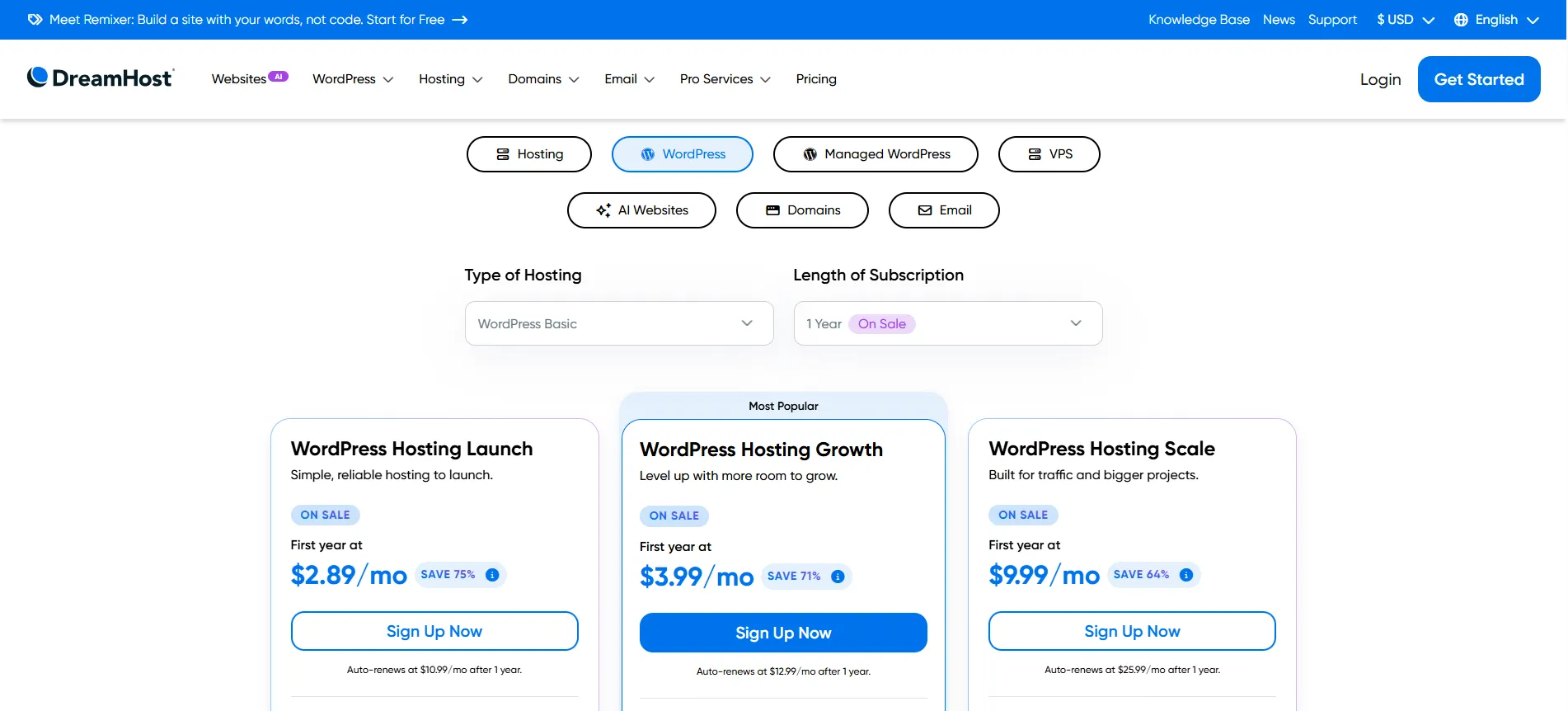Click WordPress logo on Managed WordPress pill
1568x711 pixels.
(x=810, y=154)
